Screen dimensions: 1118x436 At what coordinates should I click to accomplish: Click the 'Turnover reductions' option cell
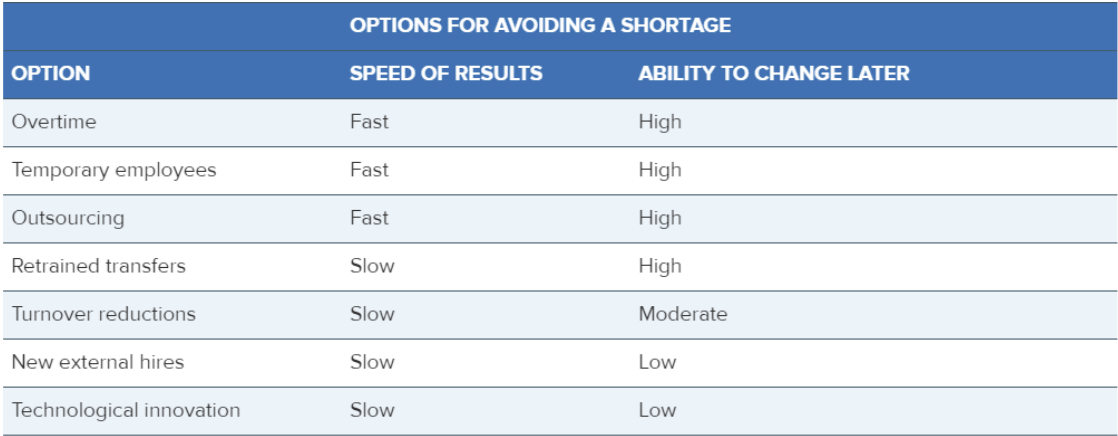click(x=104, y=314)
